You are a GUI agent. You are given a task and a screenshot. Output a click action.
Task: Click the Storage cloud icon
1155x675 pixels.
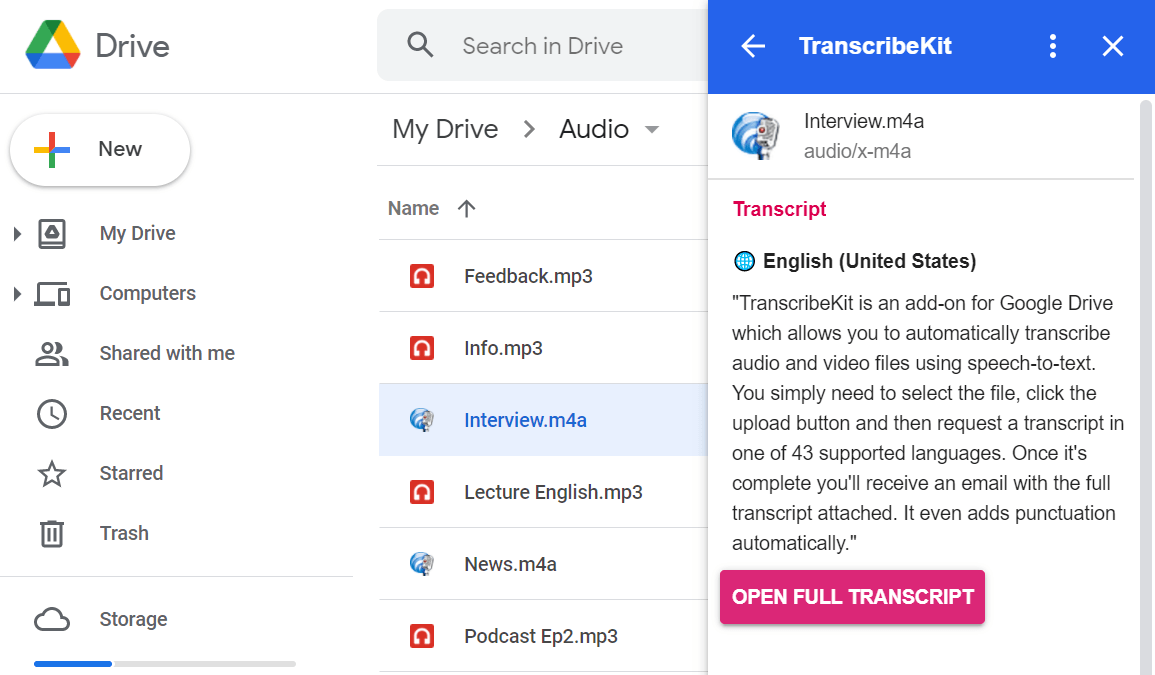pos(52,619)
